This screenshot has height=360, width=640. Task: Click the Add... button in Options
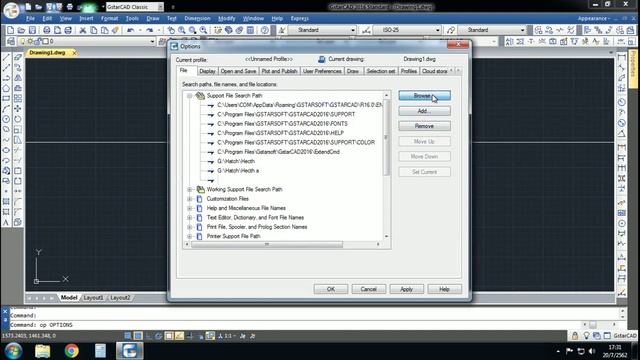424,111
